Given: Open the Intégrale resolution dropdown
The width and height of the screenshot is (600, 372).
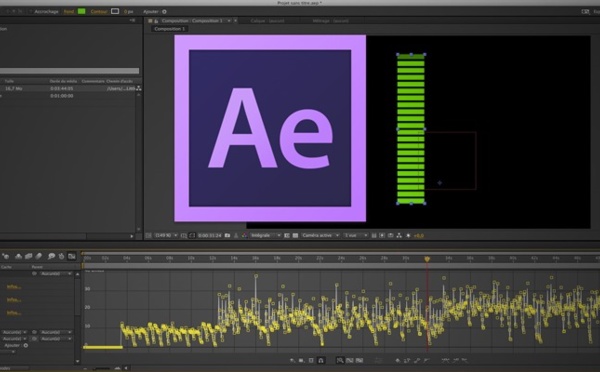Looking at the screenshot, I should (266, 235).
